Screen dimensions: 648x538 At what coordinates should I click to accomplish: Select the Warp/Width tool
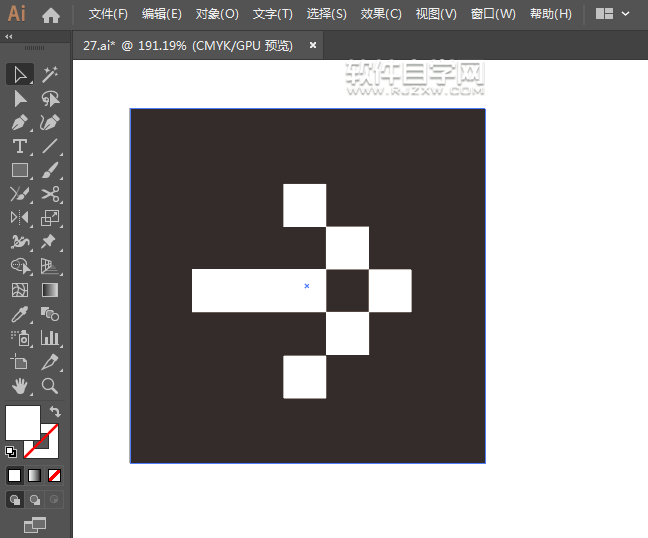click(x=20, y=242)
